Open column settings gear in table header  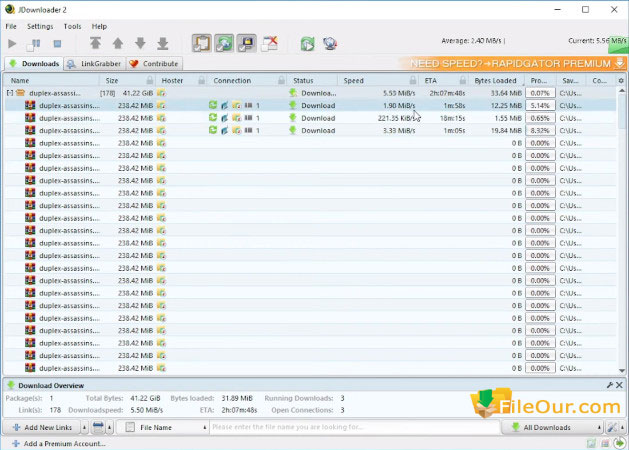[x=621, y=81]
